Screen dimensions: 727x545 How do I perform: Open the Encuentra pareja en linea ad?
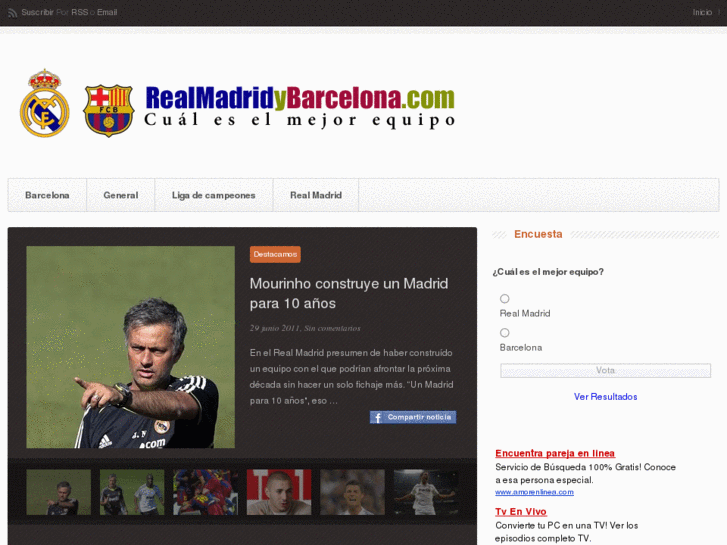point(555,453)
